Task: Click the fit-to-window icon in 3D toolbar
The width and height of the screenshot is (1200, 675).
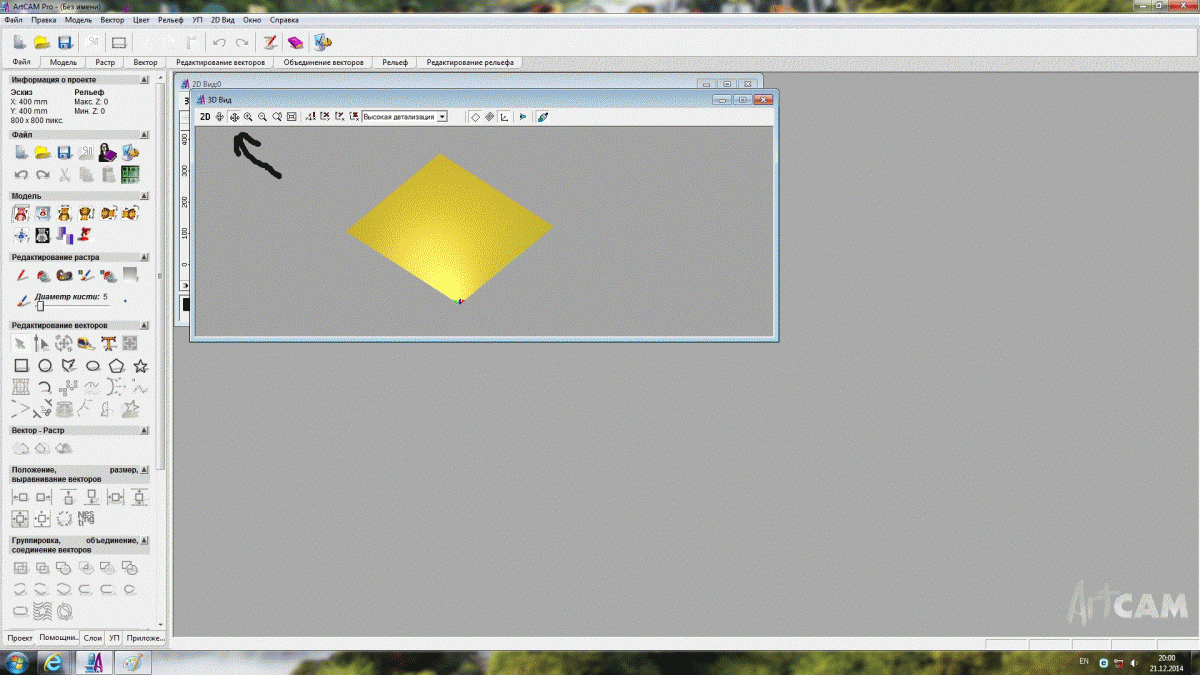Action: pos(291,117)
